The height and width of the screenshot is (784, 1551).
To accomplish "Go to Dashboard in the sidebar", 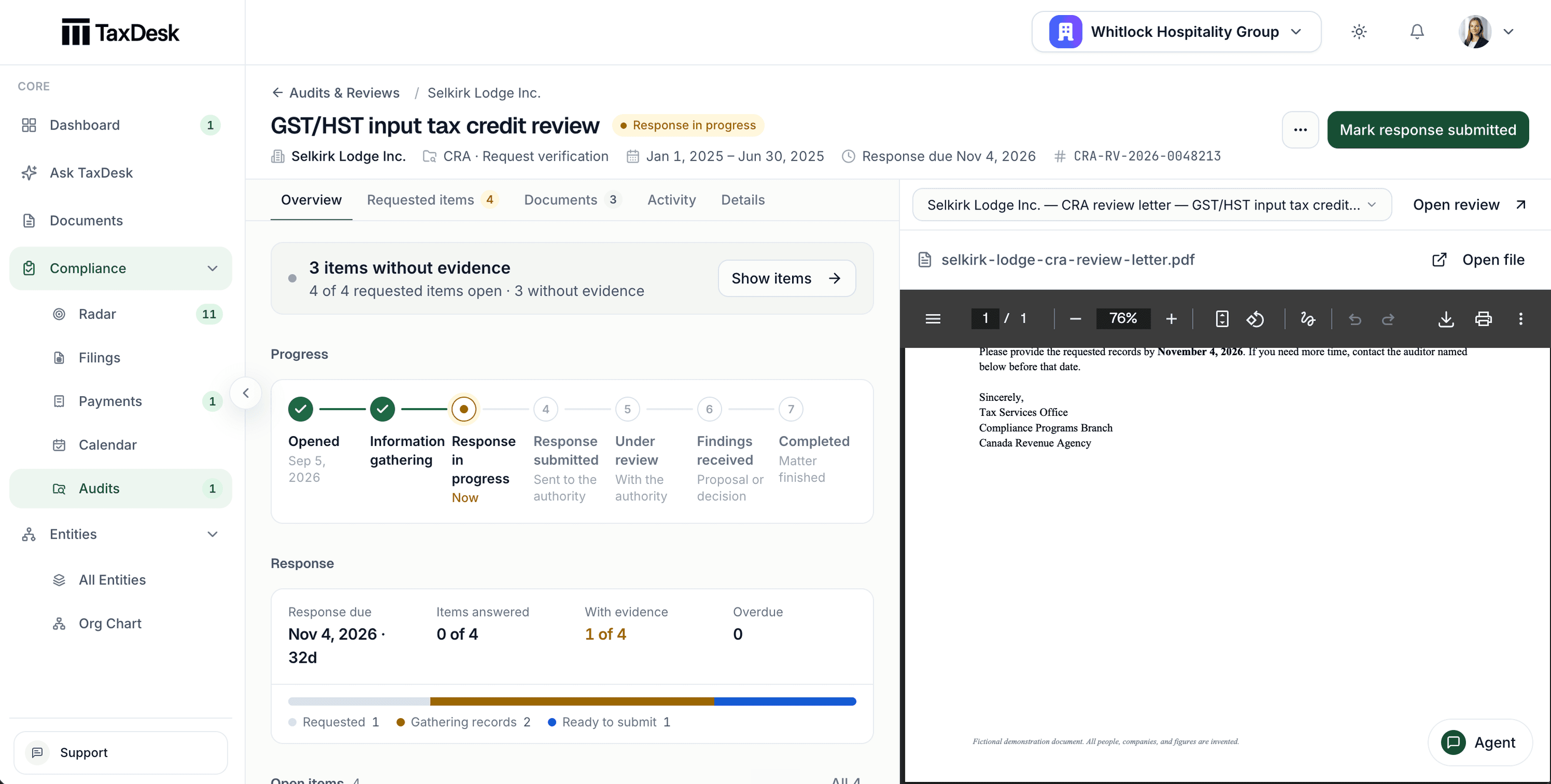I will (x=120, y=125).
